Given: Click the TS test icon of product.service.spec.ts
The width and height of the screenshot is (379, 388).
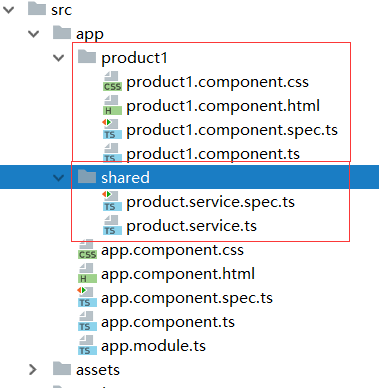Looking at the screenshot, I should (x=112, y=201).
